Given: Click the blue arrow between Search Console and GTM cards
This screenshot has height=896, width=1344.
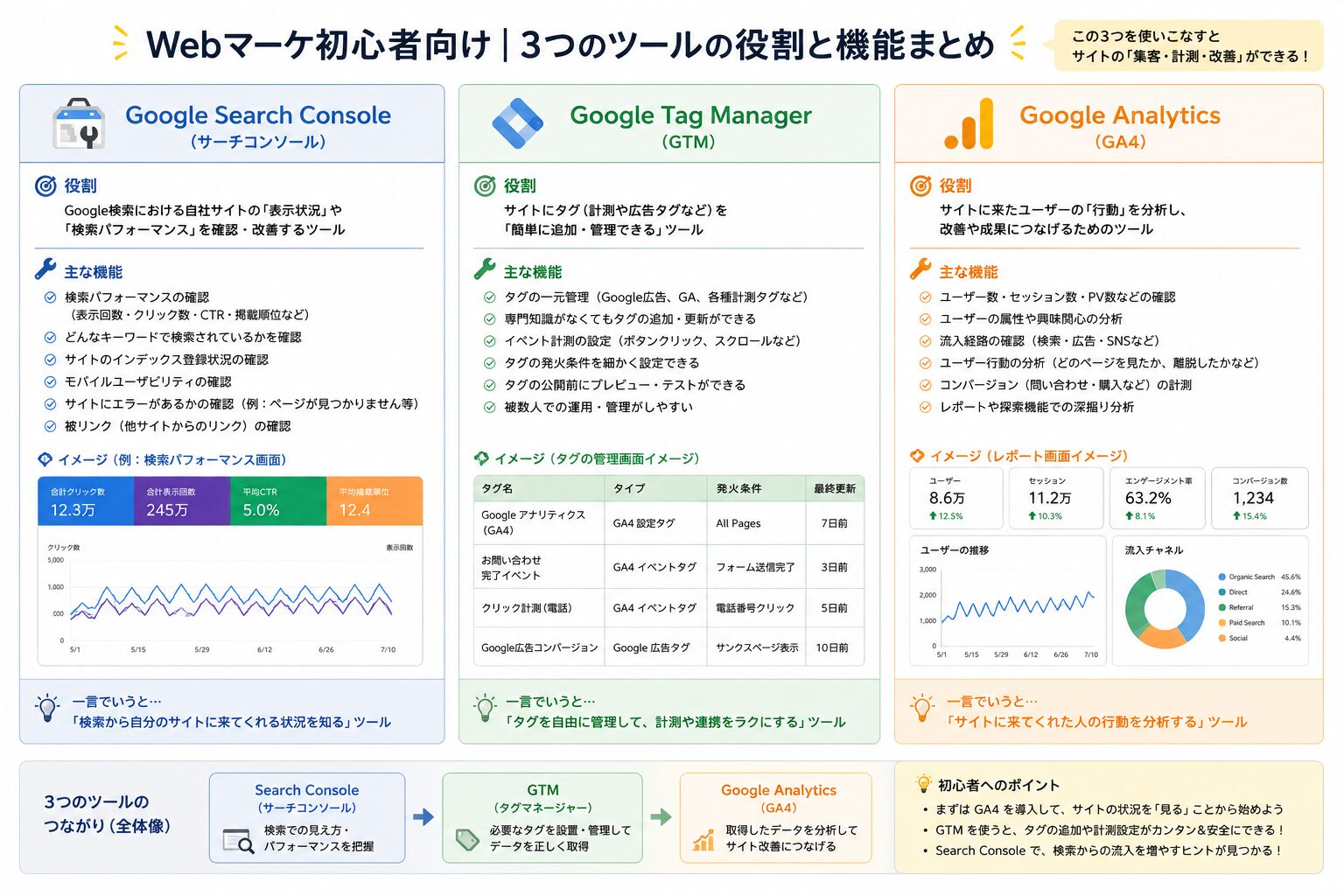Looking at the screenshot, I should [x=423, y=817].
